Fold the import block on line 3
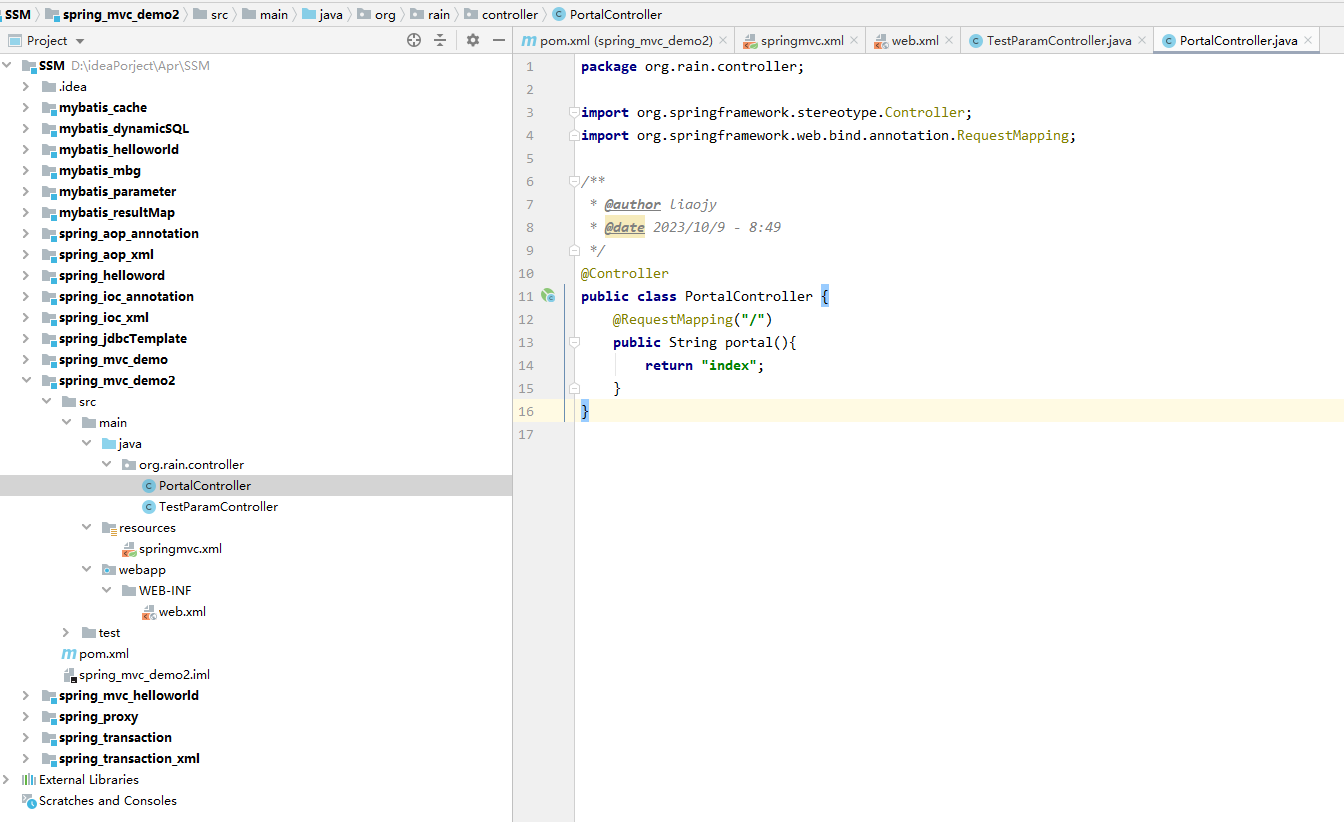The width and height of the screenshot is (1344, 822). (573, 112)
